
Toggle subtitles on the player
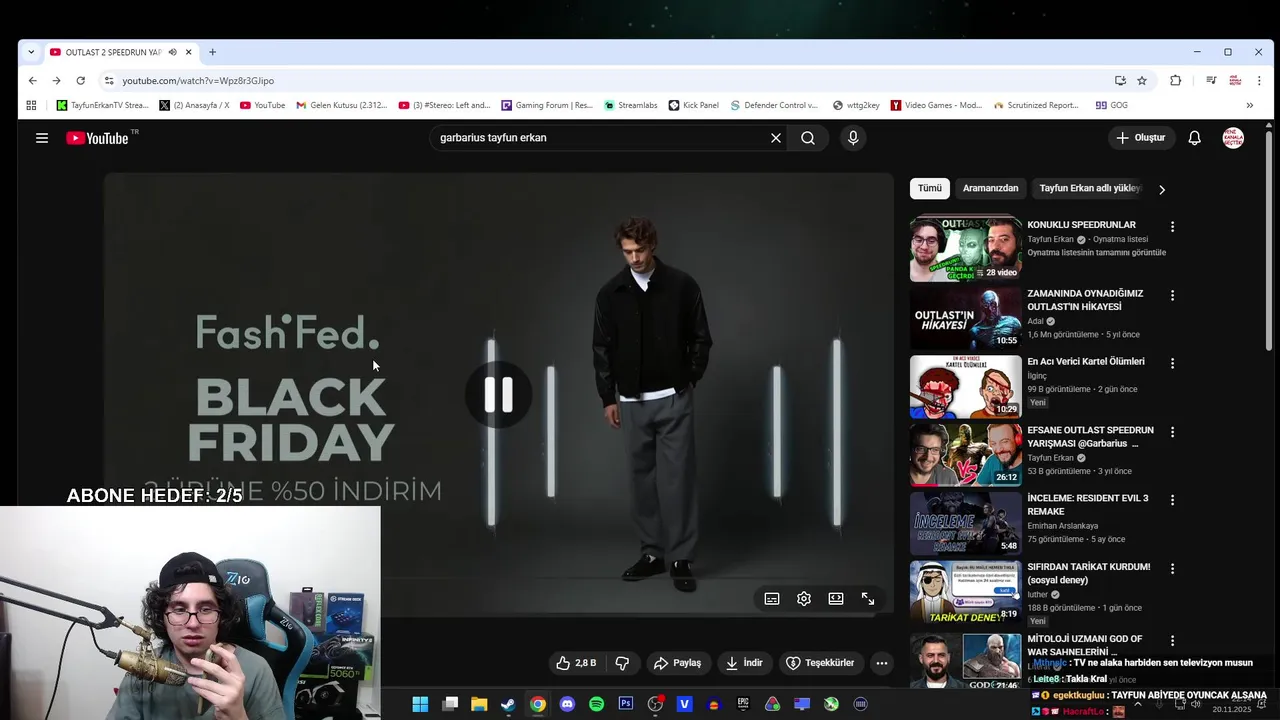772,599
